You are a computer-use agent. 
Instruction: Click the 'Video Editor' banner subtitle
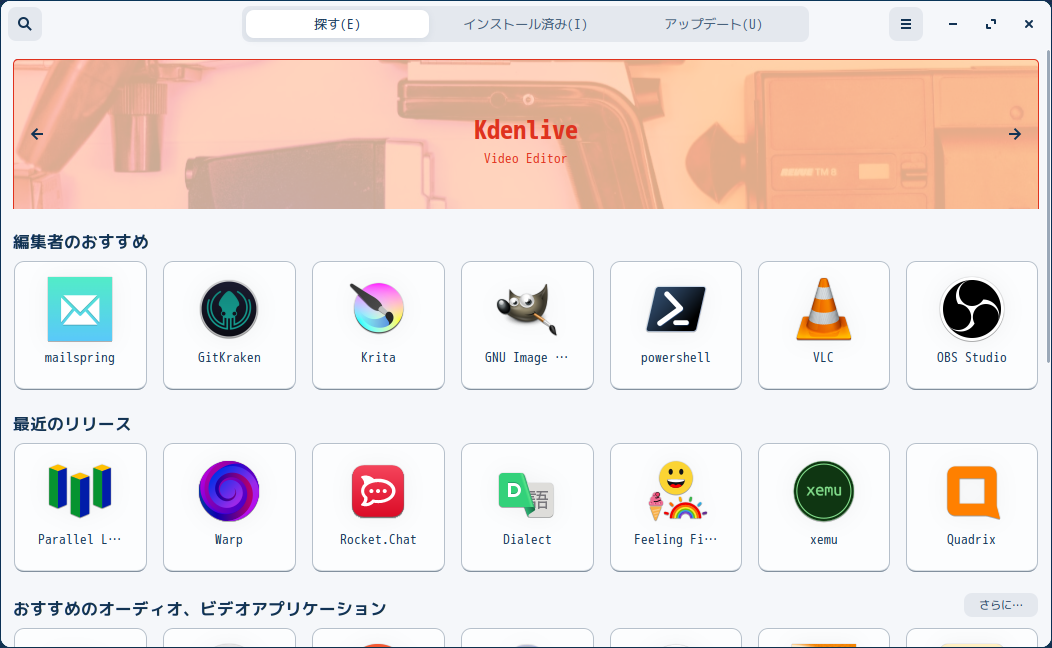coord(526,159)
